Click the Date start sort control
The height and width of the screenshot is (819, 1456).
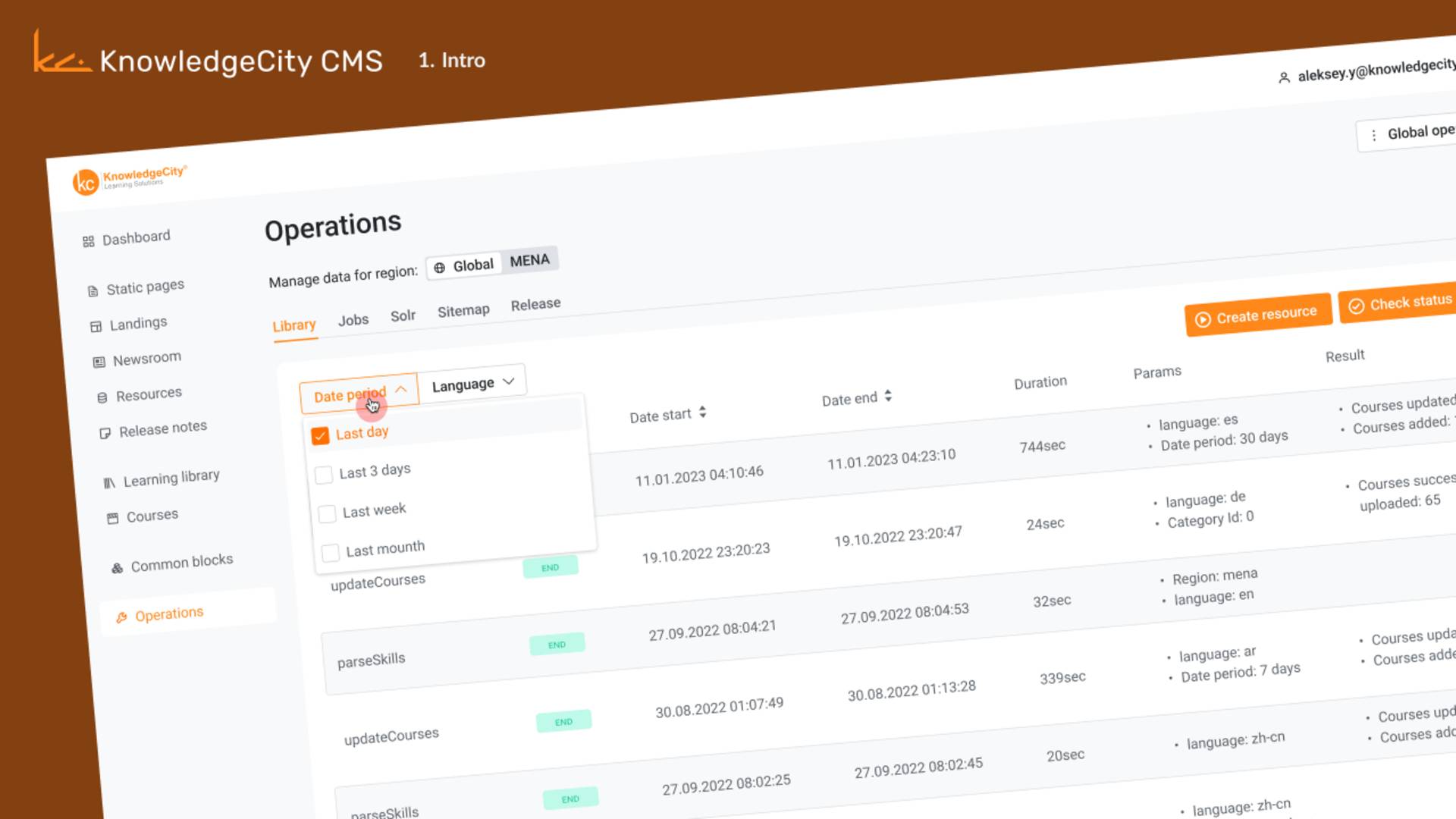(x=702, y=413)
